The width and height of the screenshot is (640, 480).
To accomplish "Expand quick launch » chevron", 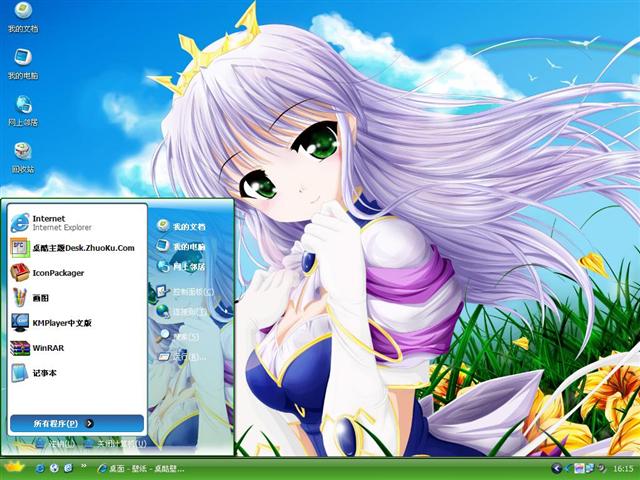I will coord(84,466).
